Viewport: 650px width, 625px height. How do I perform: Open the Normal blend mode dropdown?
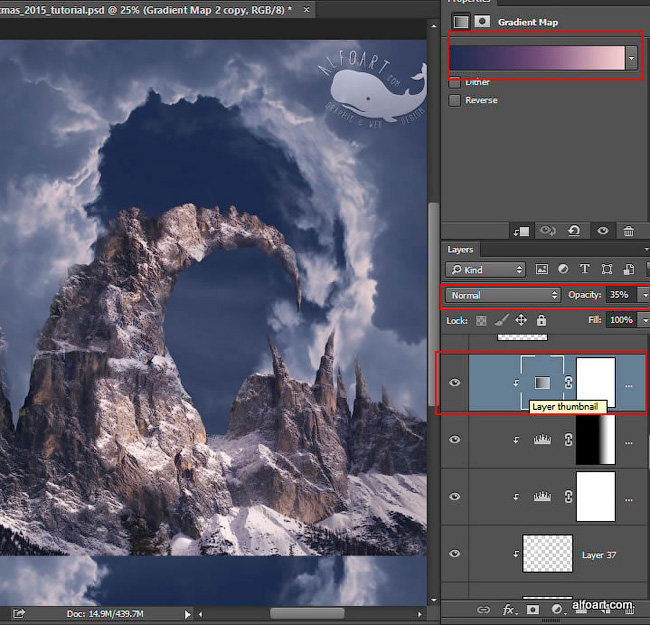(503, 295)
